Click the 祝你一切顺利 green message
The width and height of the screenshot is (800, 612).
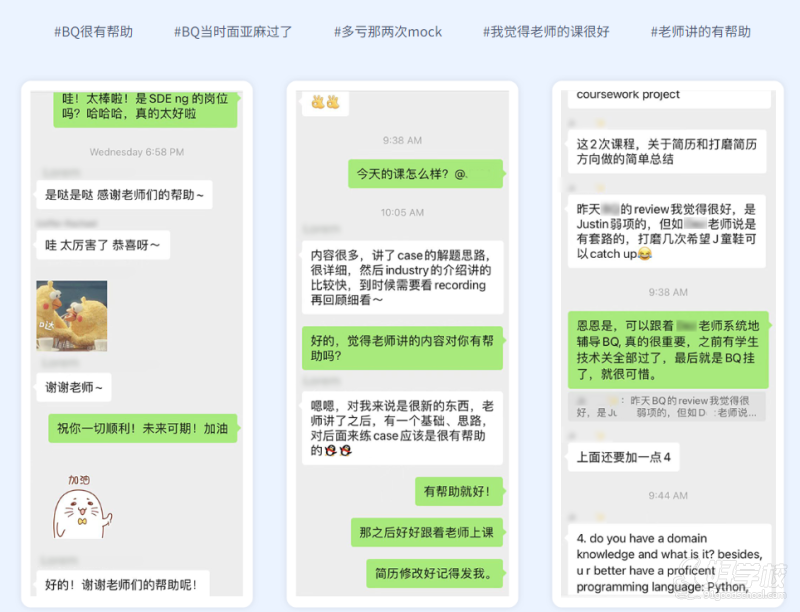click(x=142, y=428)
